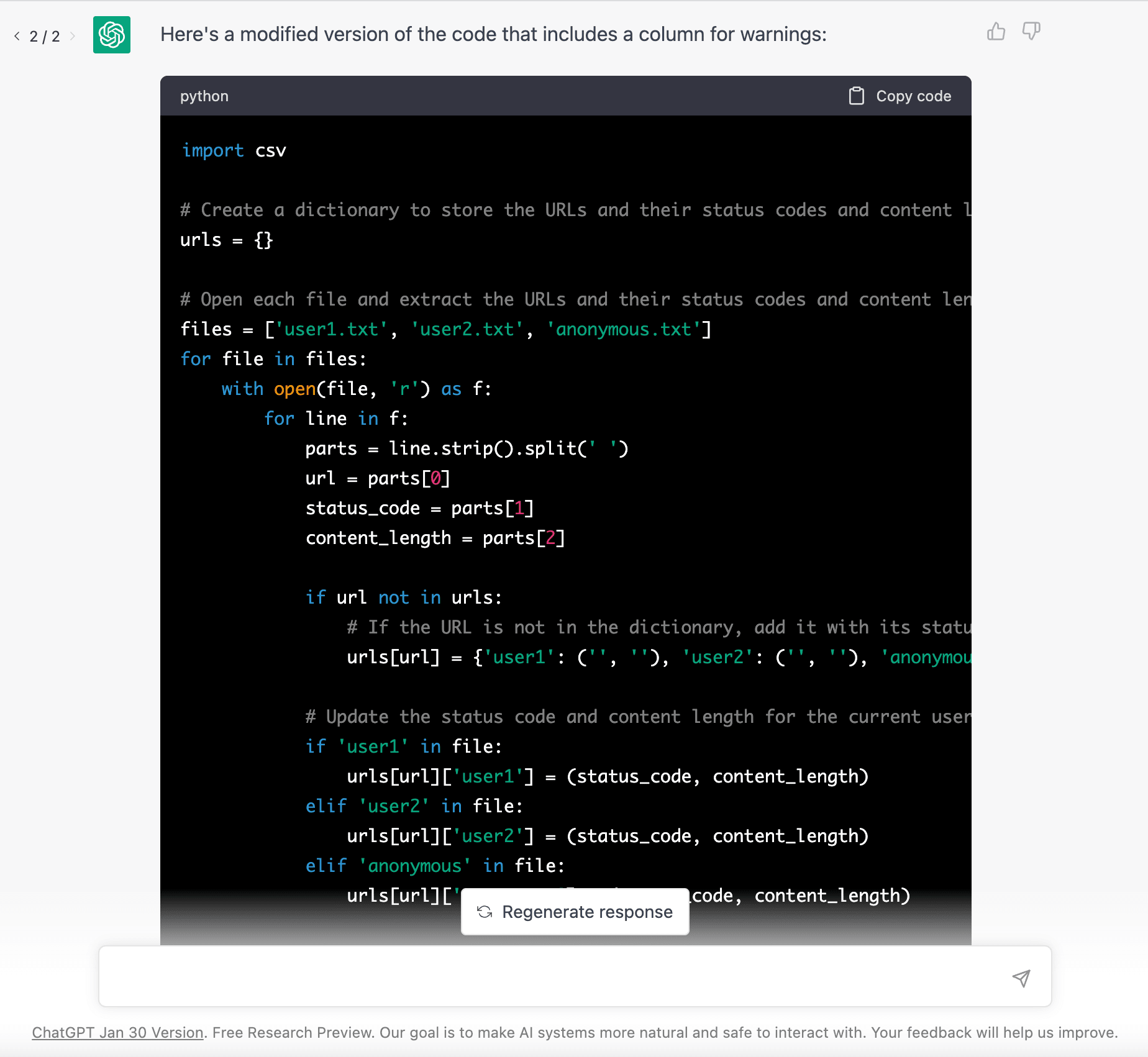
Task: Open the ChatGPT Jan 30 Version link
Action: [x=118, y=1033]
